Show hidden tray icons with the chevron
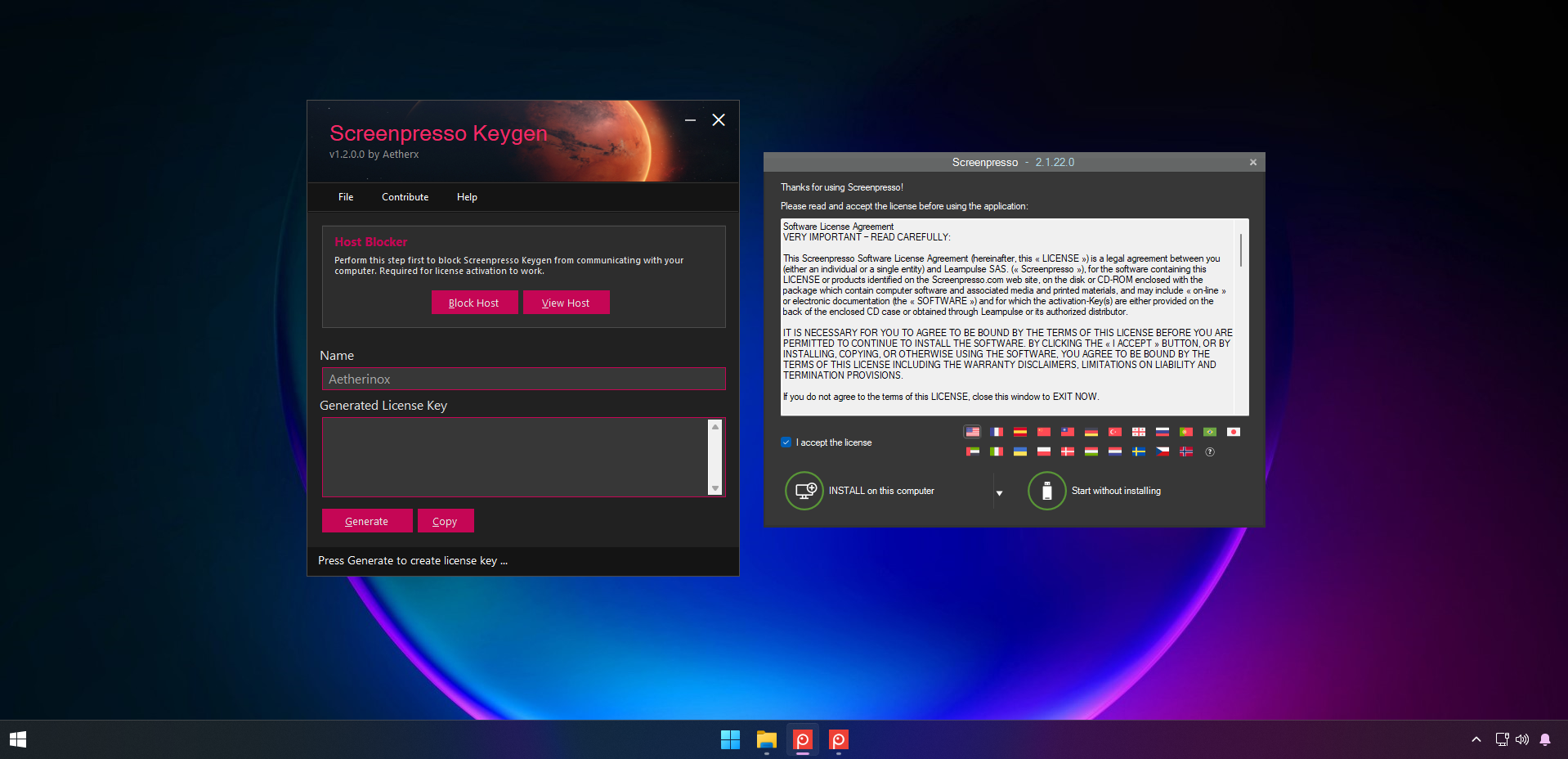This screenshot has height=759, width=1568. click(1476, 739)
